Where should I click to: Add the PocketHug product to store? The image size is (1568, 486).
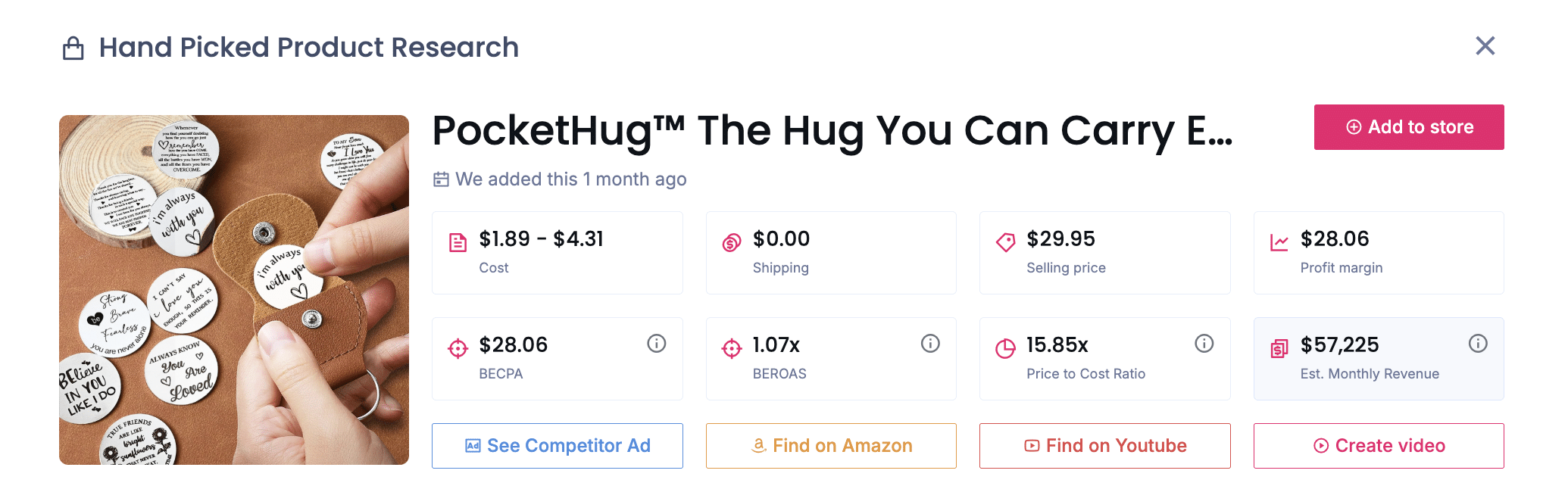[1409, 127]
